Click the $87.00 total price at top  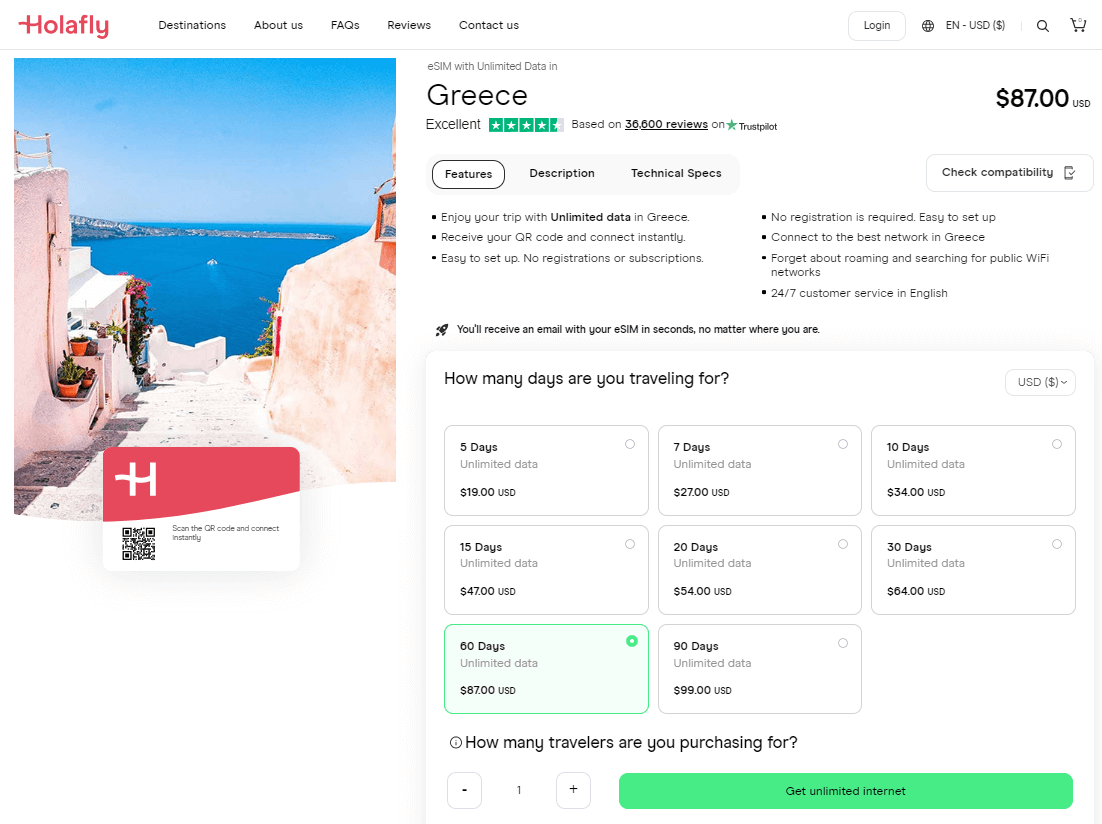tap(1043, 98)
